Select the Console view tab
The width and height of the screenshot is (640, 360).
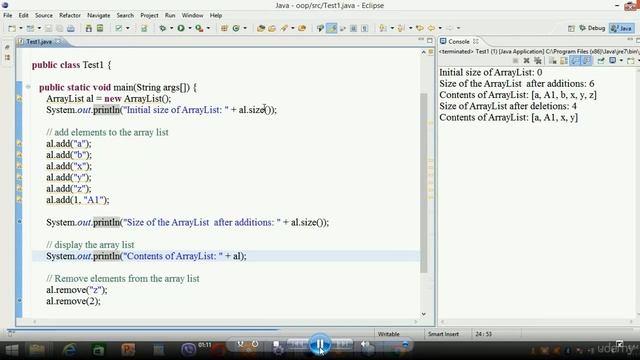[x=459, y=42]
